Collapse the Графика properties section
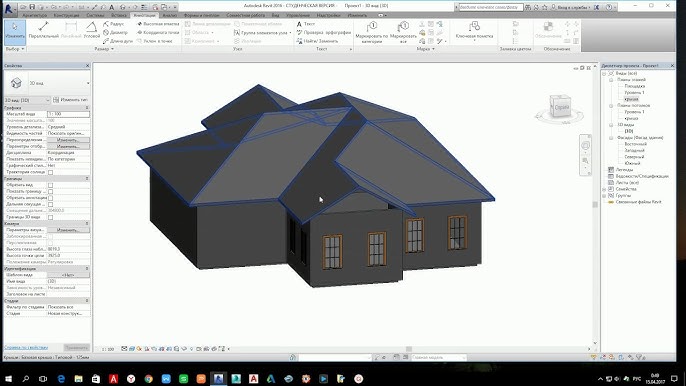686x386 pixels. (x=87, y=107)
